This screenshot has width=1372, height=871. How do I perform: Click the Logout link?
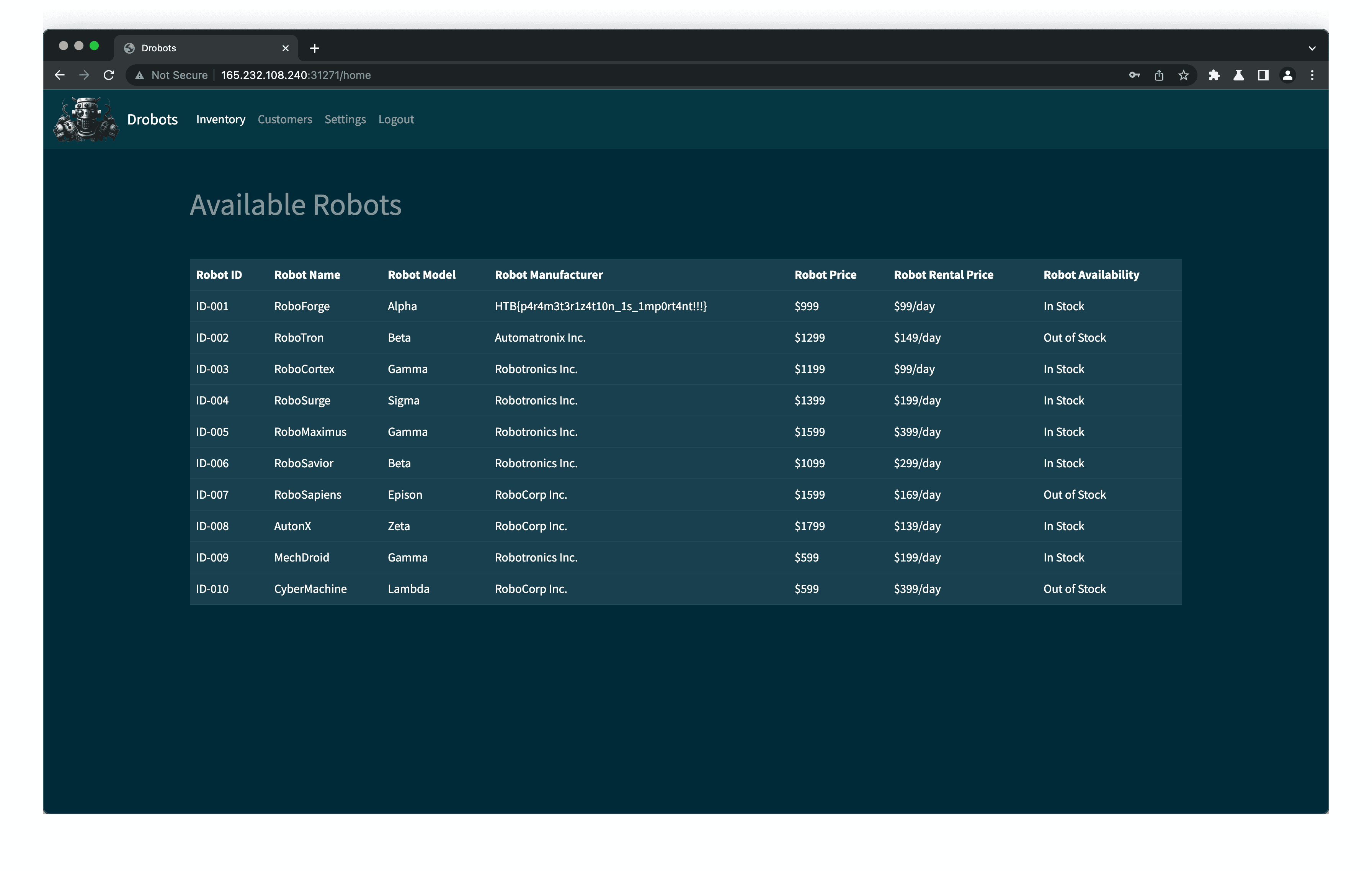click(x=396, y=120)
